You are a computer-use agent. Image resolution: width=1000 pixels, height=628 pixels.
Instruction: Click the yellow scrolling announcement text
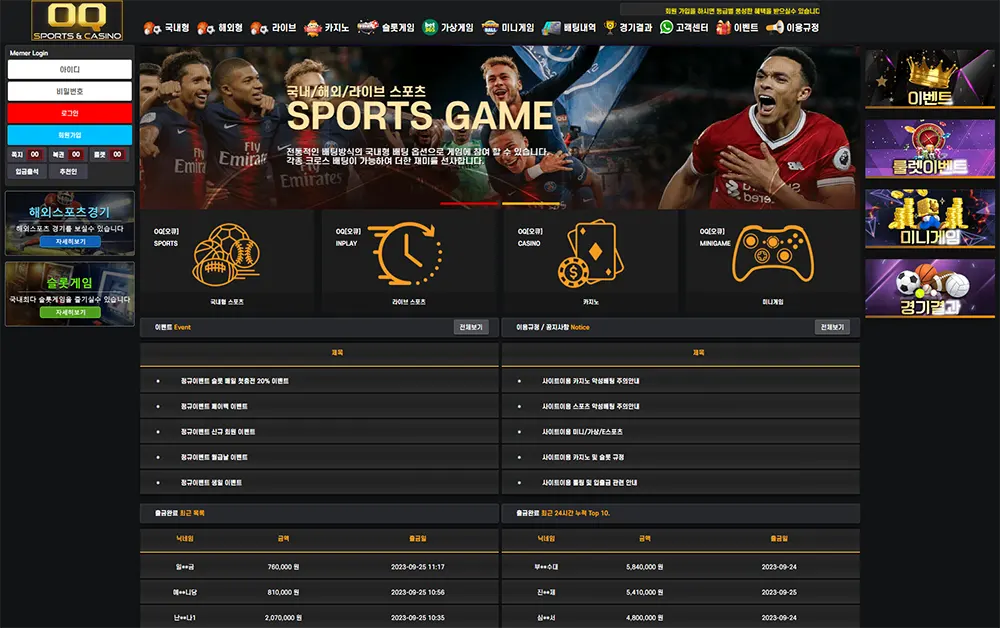click(x=742, y=11)
